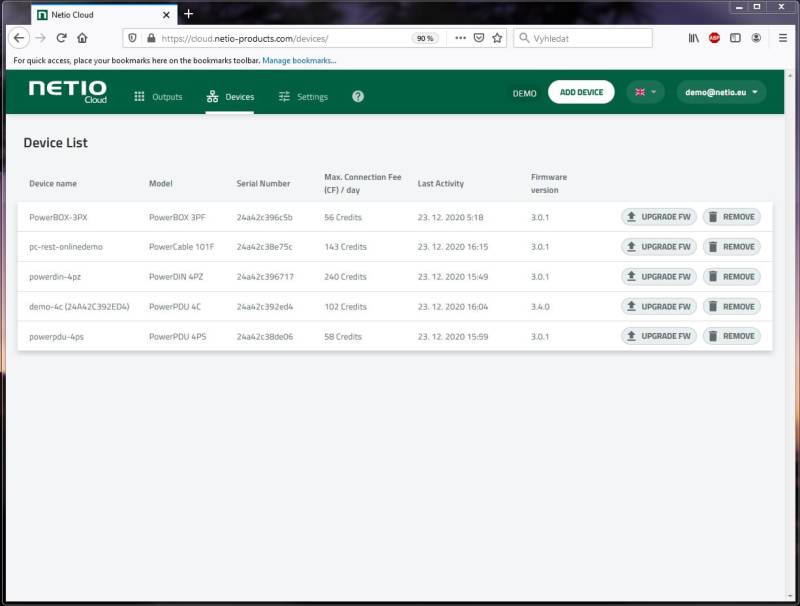Open Firefox account icon

[756, 38]
